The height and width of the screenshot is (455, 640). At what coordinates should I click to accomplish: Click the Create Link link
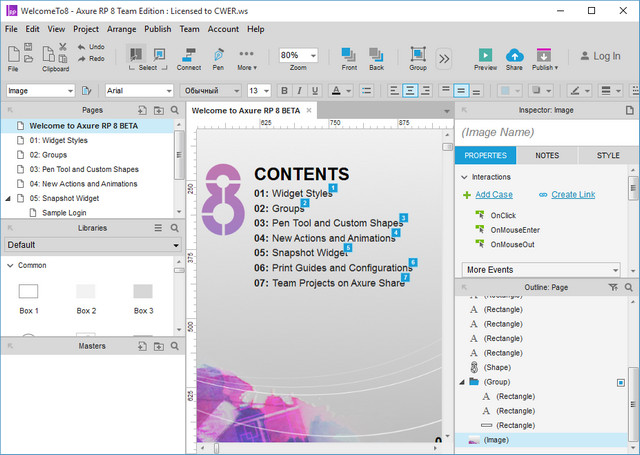(x=568, y=194)
